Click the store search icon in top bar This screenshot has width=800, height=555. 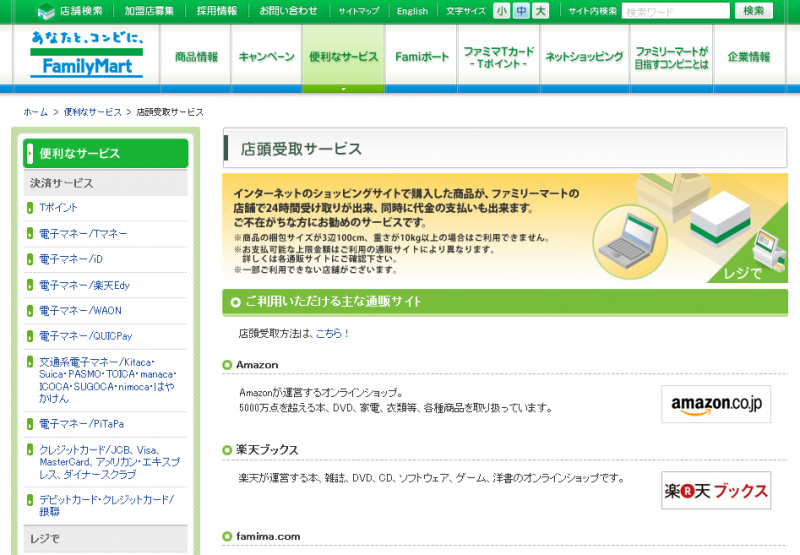(46, 11)
